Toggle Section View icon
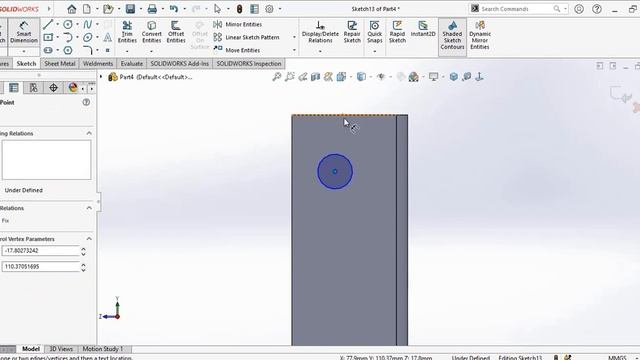640x360 pixels. (x=316, y=77)
